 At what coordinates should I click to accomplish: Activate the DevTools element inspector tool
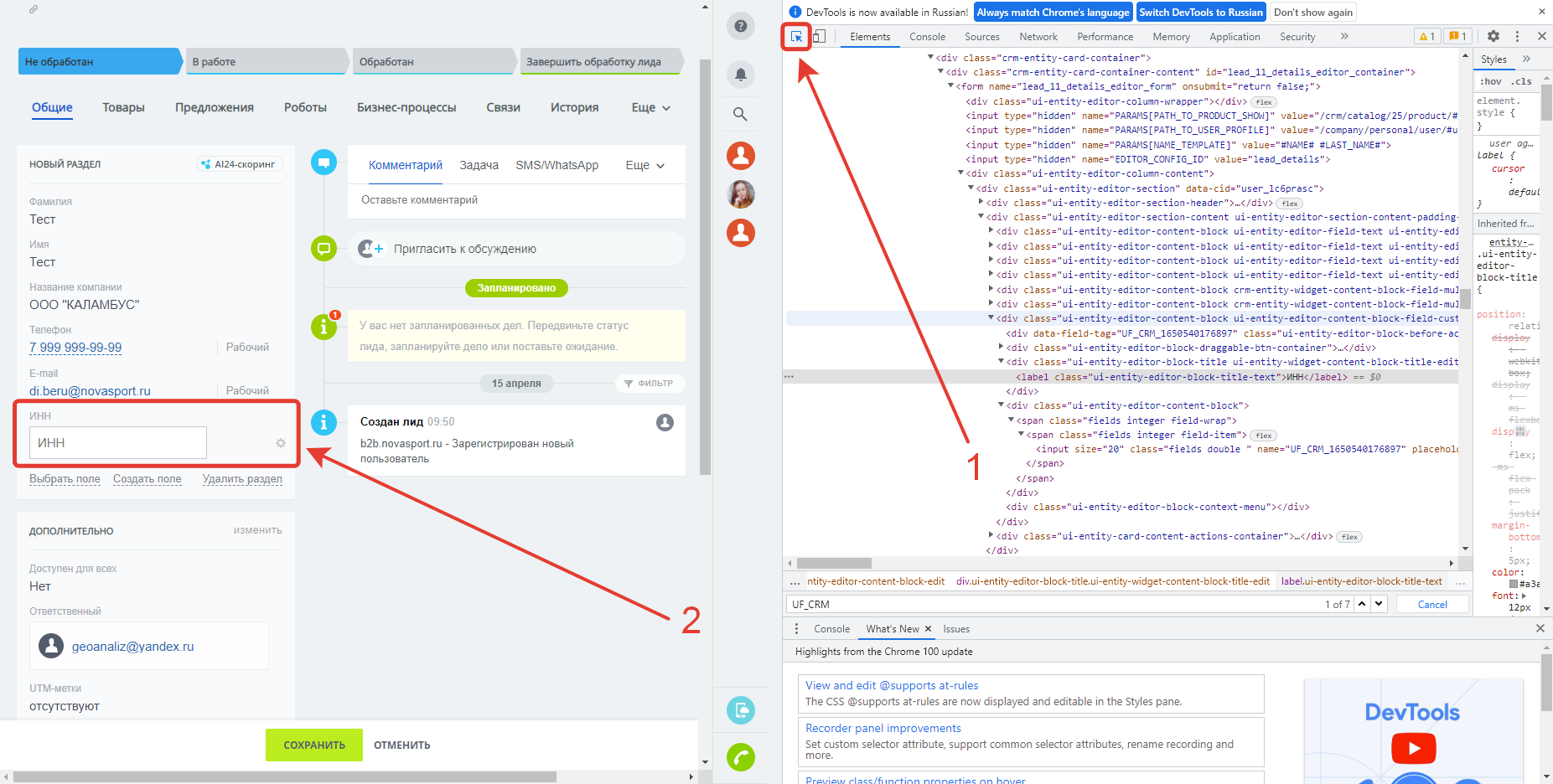[x=796, y=37]
